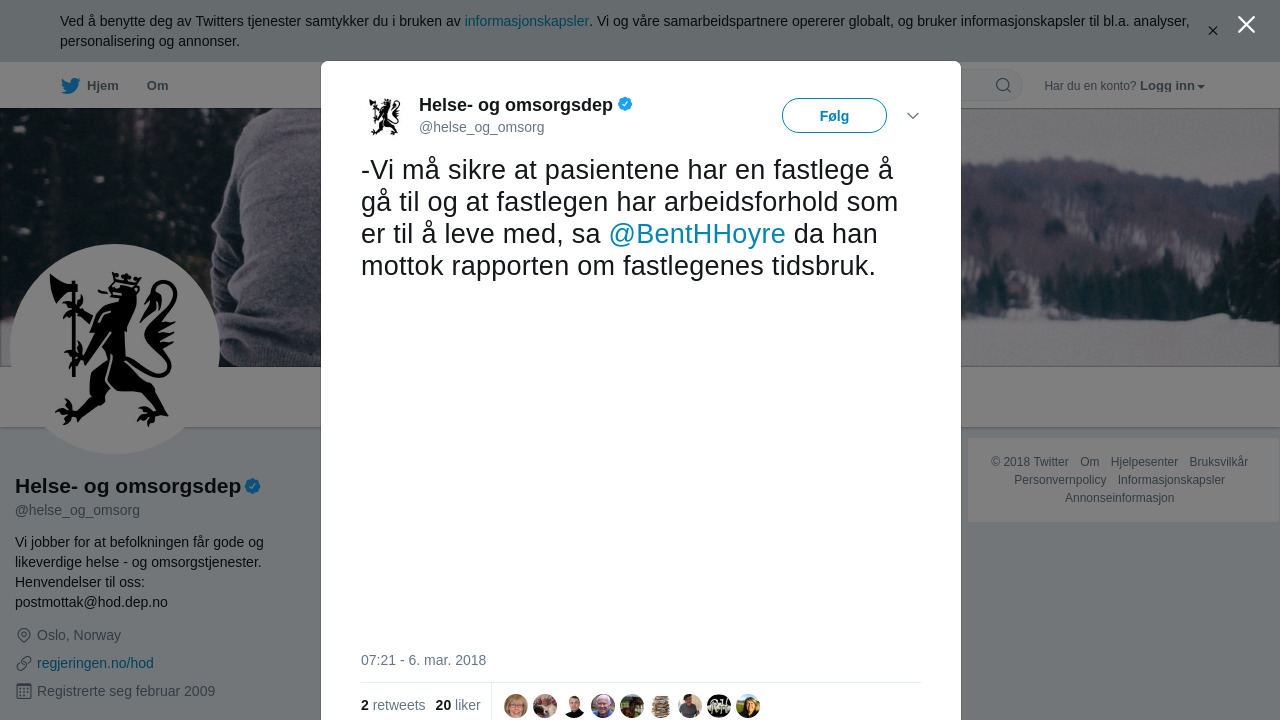Open the Om menu item
This screenshot has width=1280, height=720.
click(157, 86)
